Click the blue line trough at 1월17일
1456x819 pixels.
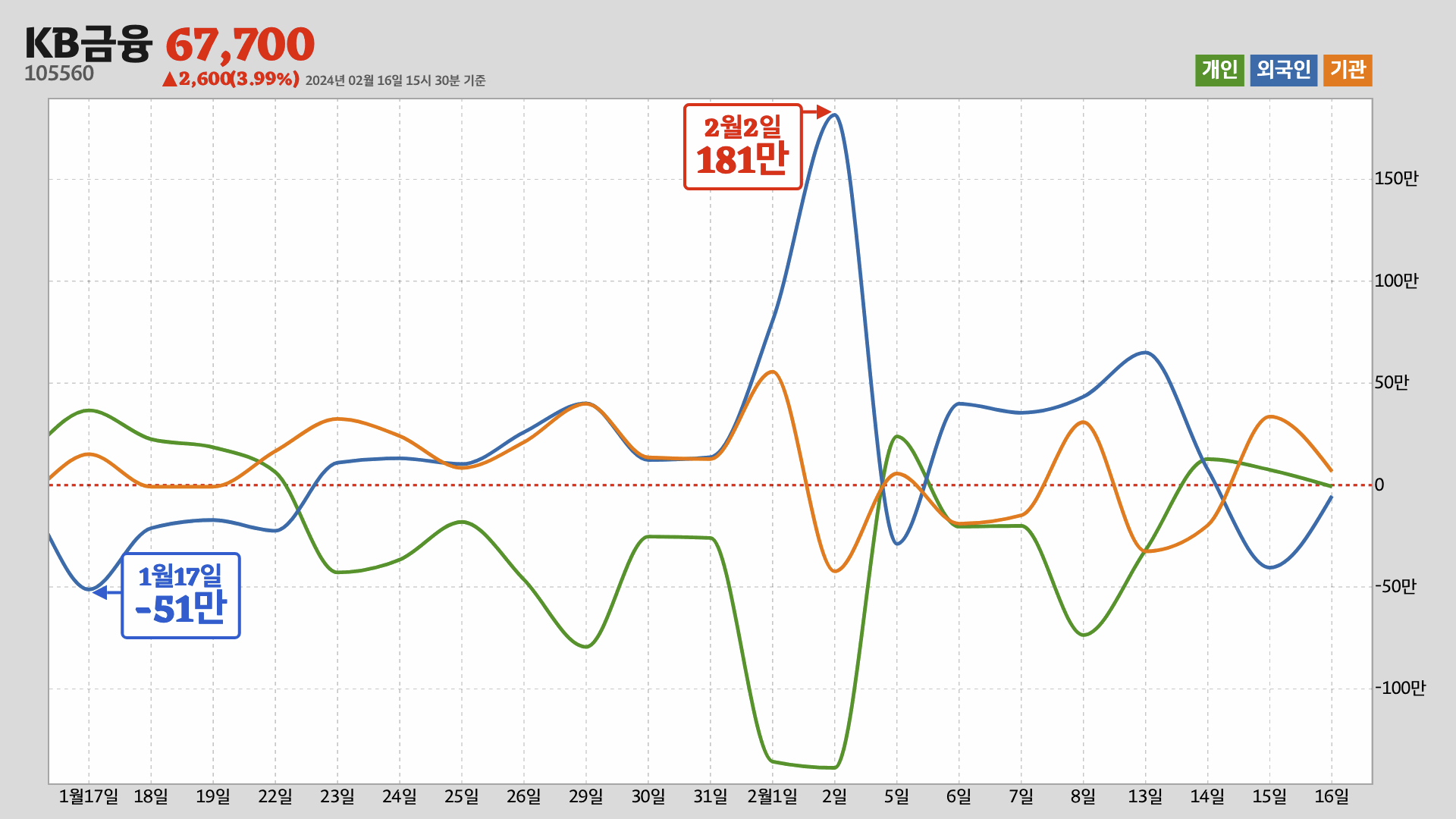pos(89,589)
